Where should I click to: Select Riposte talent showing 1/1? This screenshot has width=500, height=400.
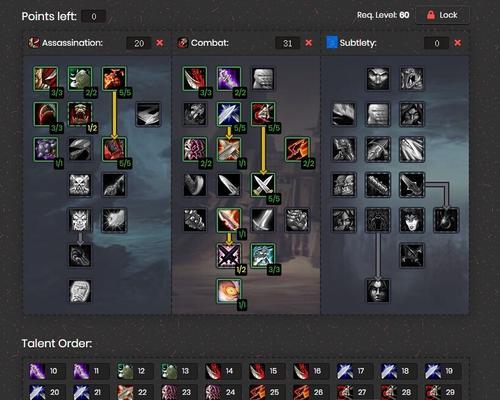[x=229, y=149]
